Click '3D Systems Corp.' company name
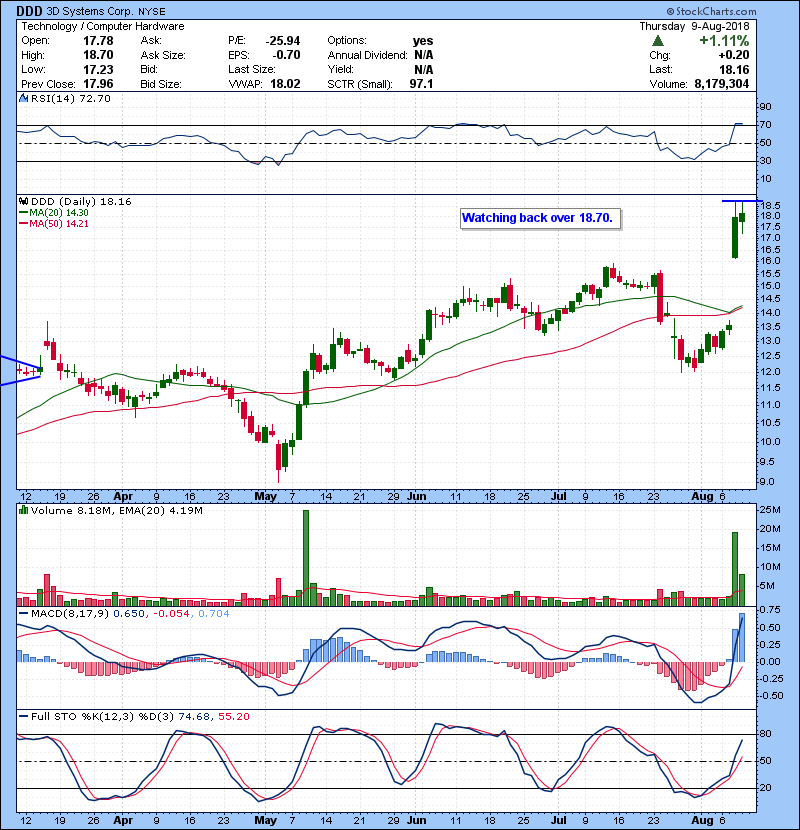This screenshot has width=800, height=830. click(x=91, y=12)
